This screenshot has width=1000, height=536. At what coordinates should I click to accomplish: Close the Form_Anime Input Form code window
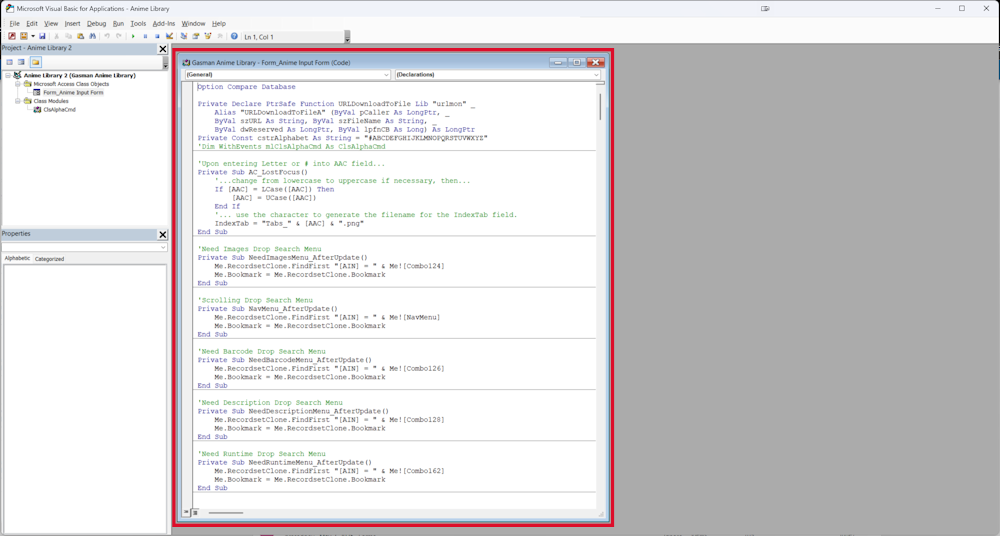coord(596,62)
